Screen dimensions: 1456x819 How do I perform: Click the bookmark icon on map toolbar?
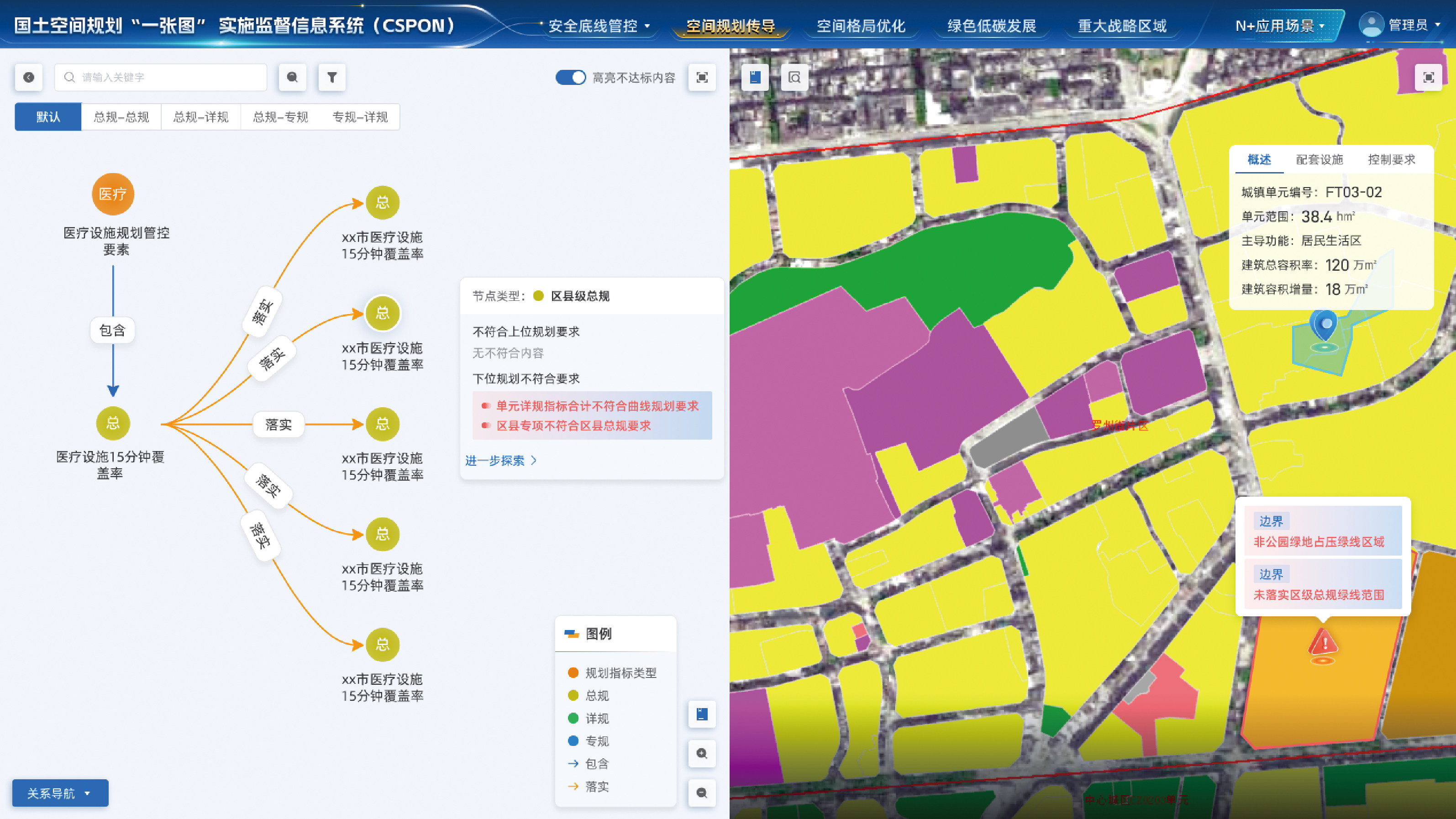tap(755, 78)
